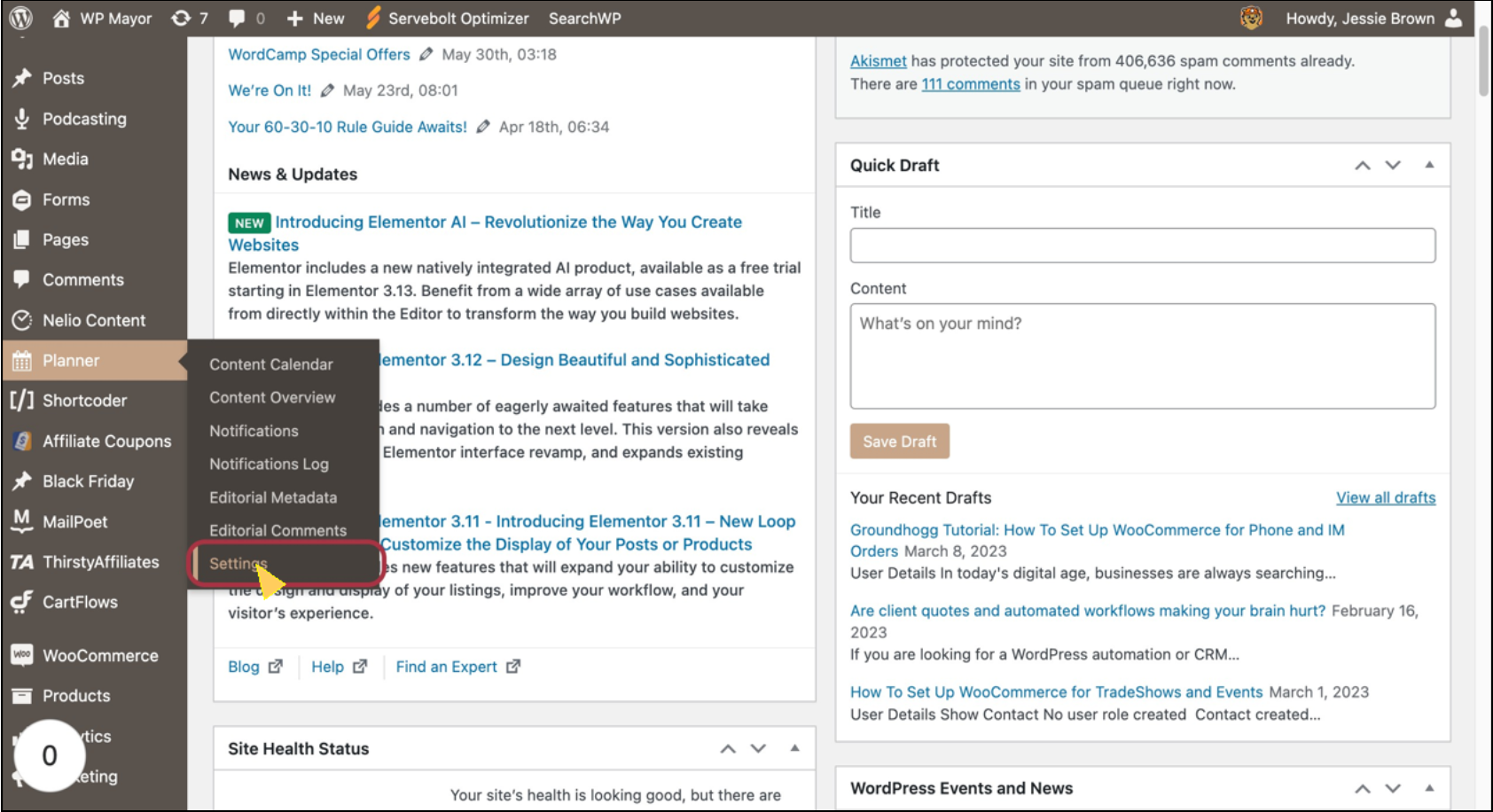The height and width of the screenshot is (812, 1493).
Task: Click the Shortcoder brackets icon
Action: 22,400
